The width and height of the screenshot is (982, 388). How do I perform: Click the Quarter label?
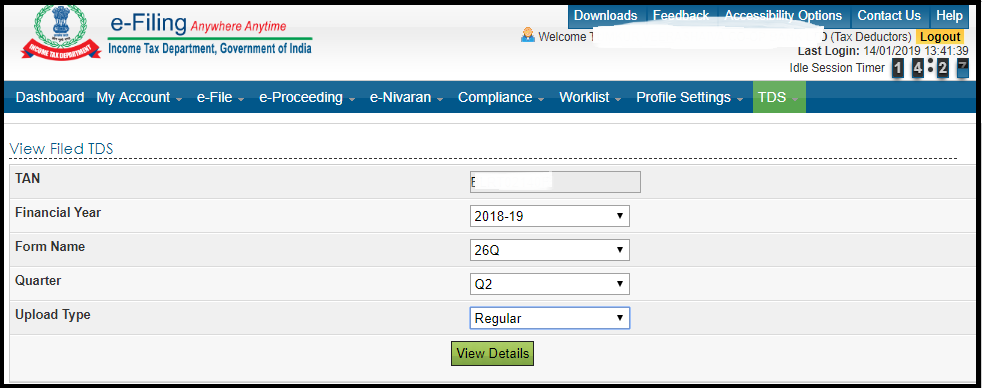(38, 281)
